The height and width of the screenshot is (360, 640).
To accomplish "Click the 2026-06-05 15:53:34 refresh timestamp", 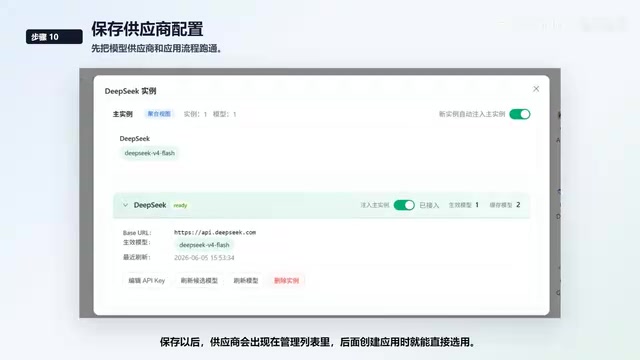I will (x=204, y=258).
